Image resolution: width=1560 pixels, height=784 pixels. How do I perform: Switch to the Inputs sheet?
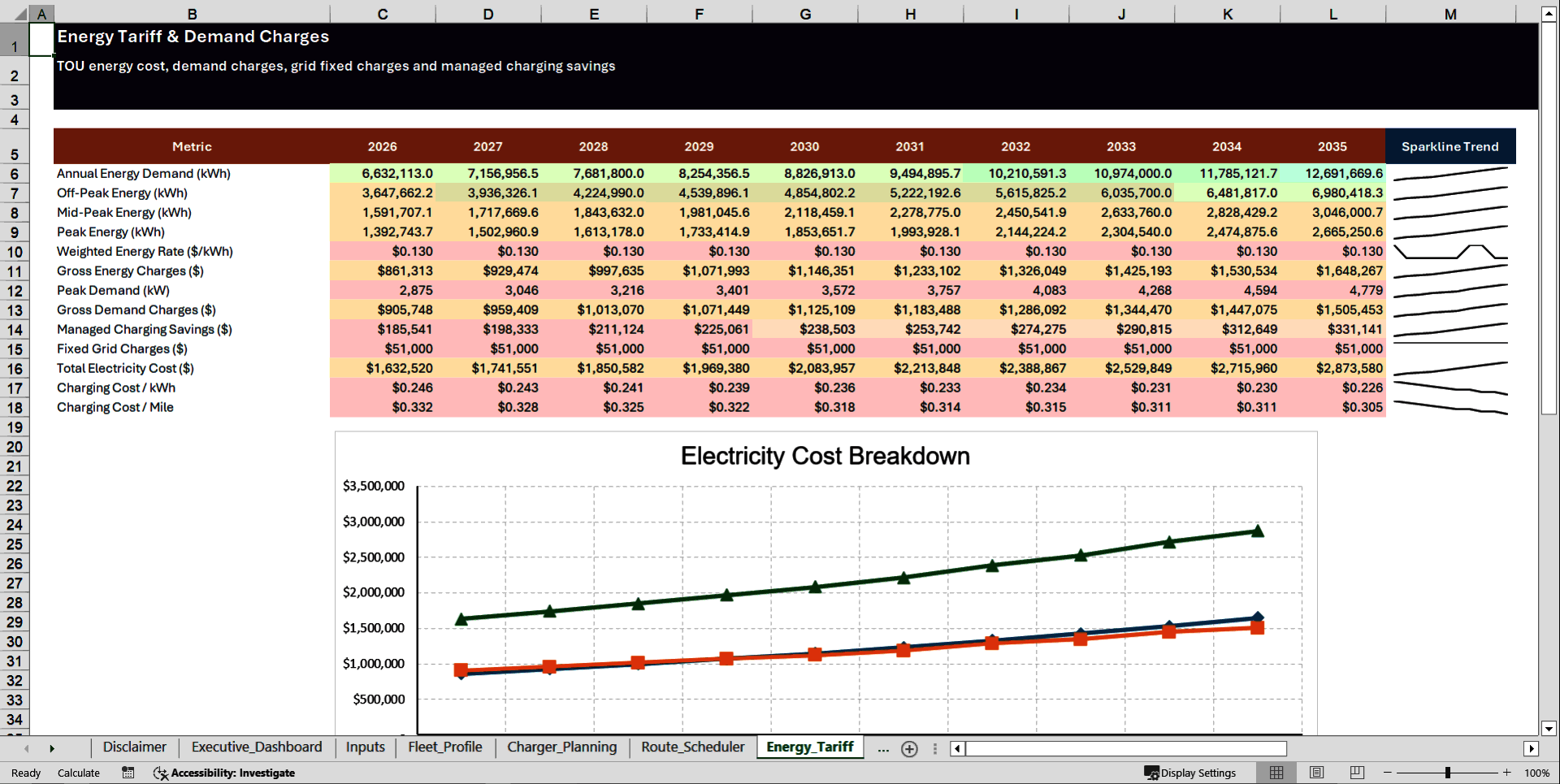pyautogui.click(x=365, y=747)
